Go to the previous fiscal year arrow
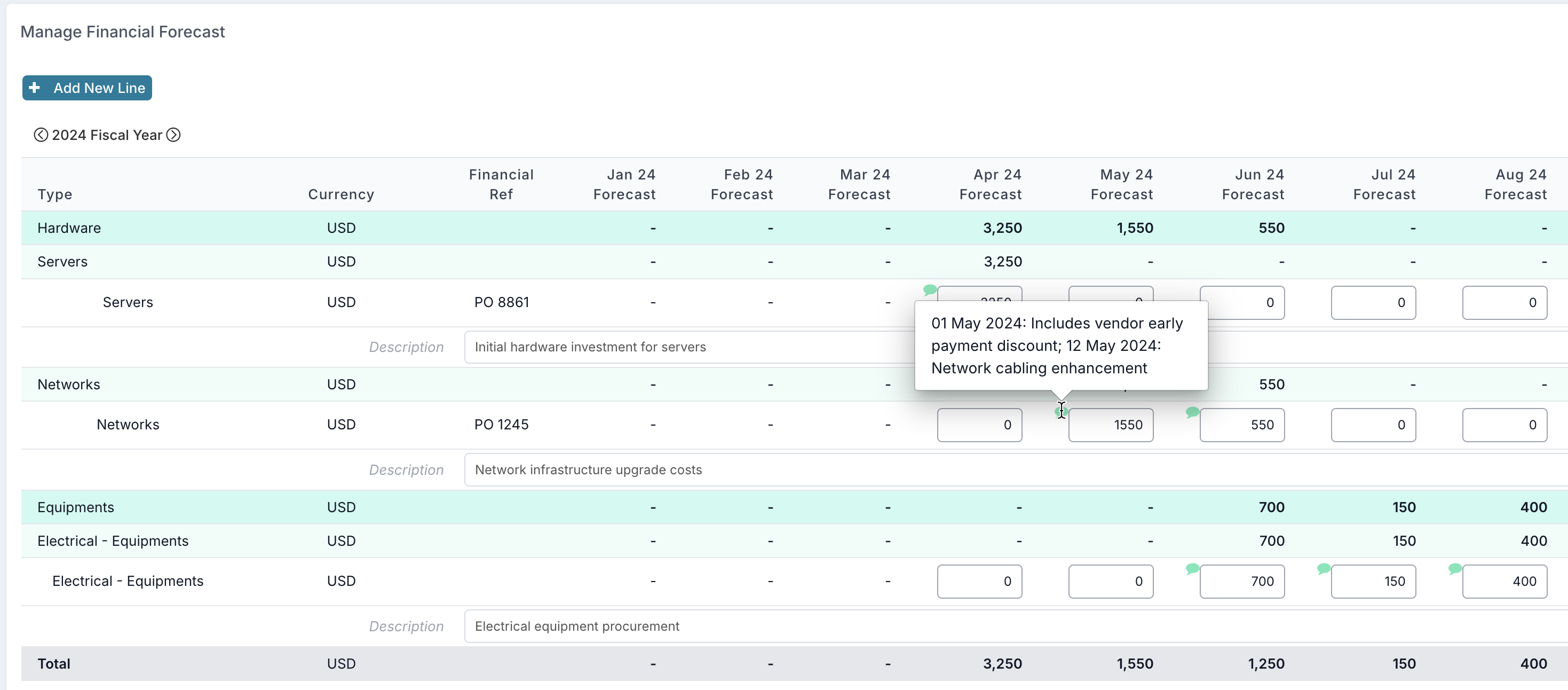 tap(41, 135)
